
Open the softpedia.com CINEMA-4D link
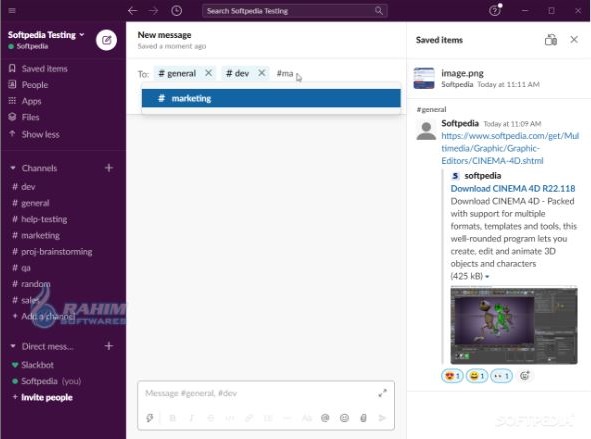(510, 148)
